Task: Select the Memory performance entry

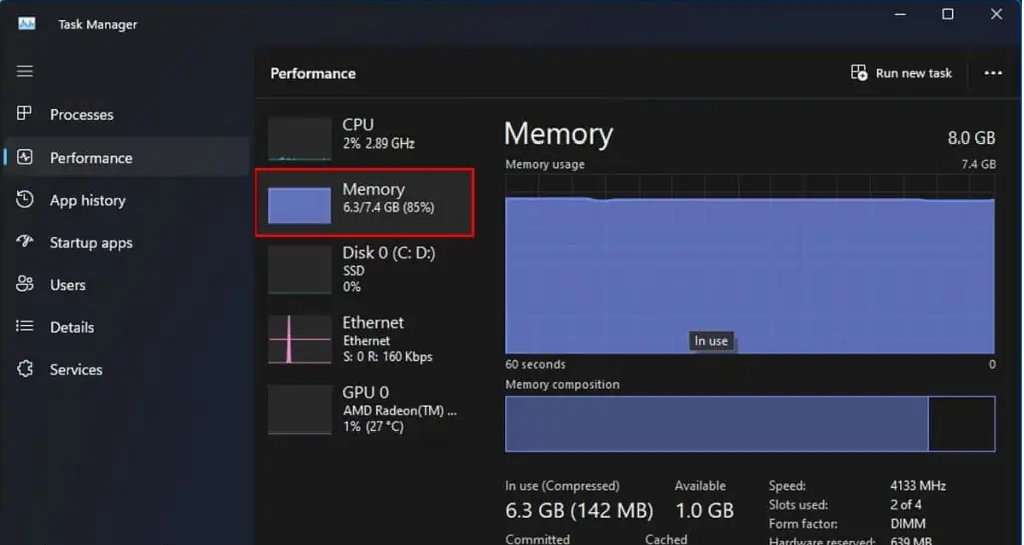Action: point(364,202)
